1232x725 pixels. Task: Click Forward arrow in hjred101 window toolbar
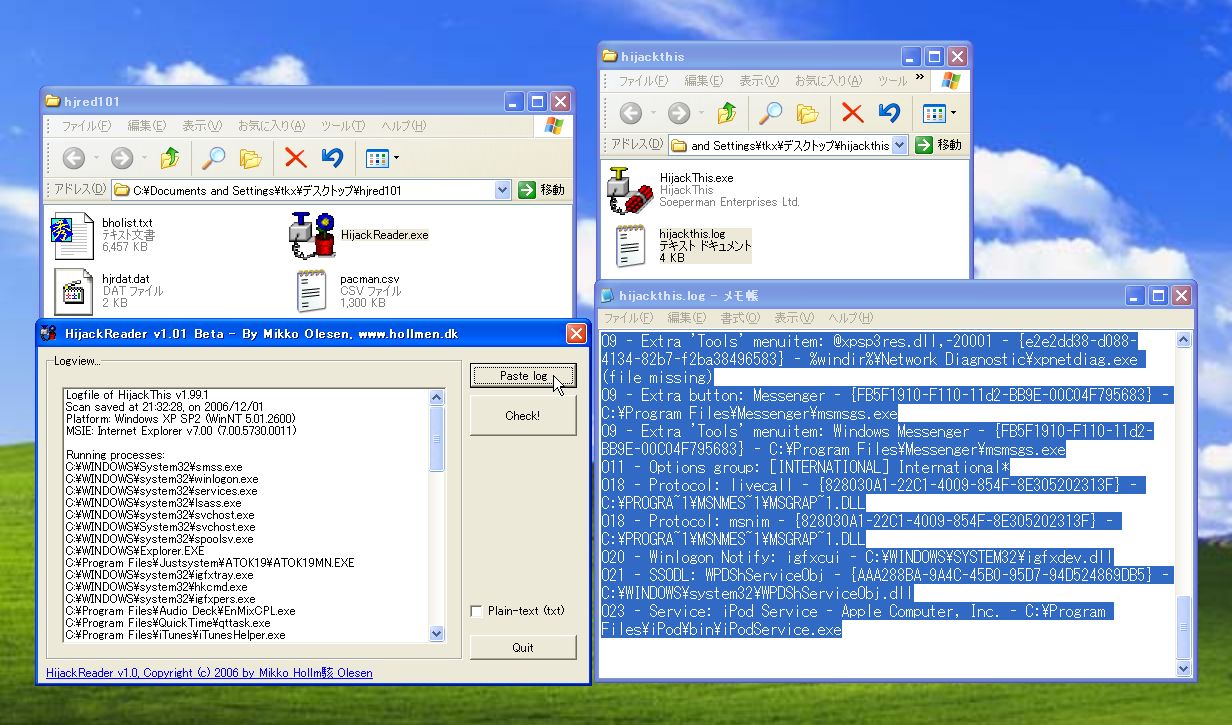[121, 158]
